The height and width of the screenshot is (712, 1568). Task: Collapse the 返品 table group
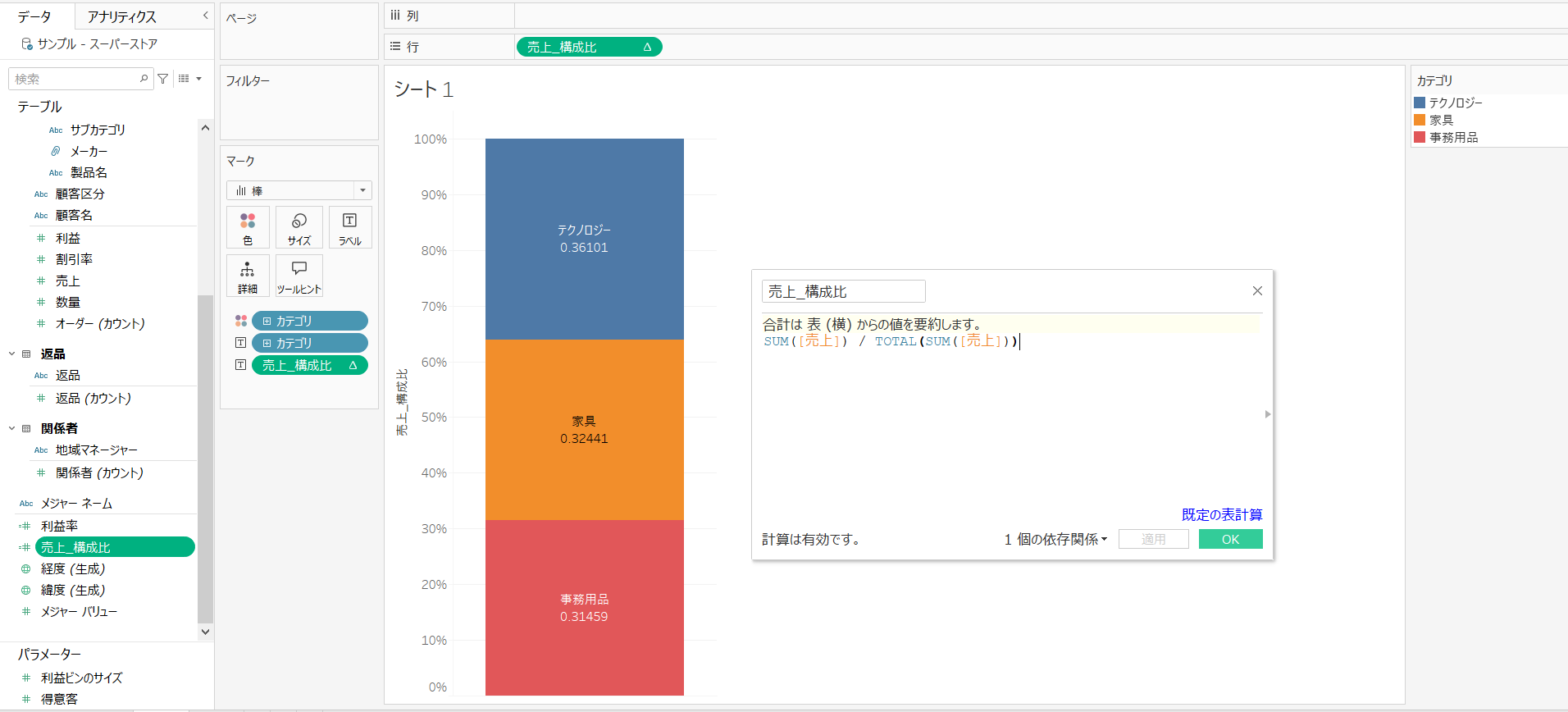11,354
